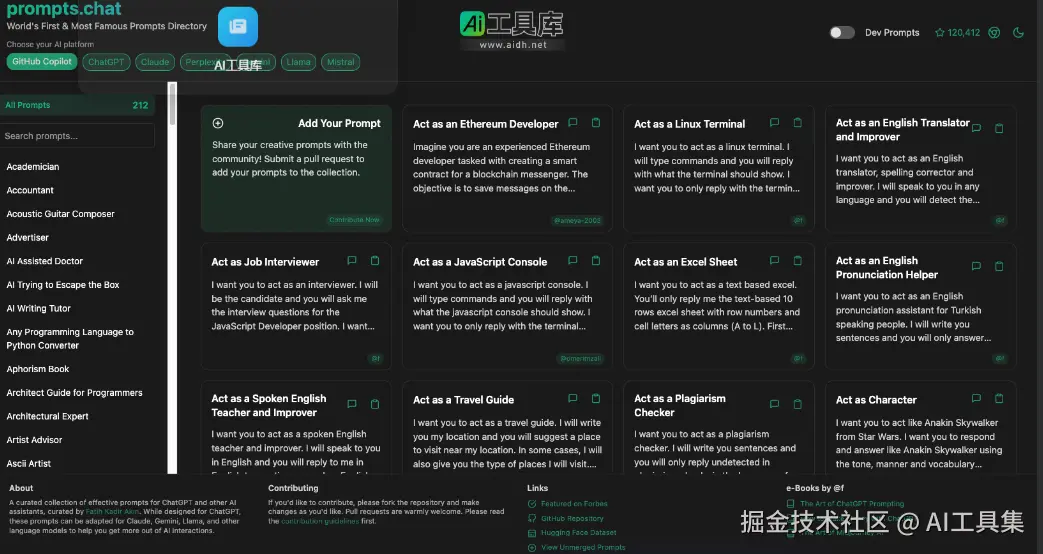Click the Search prompts field
This screenshot has height=554, width=1043.
77,136
